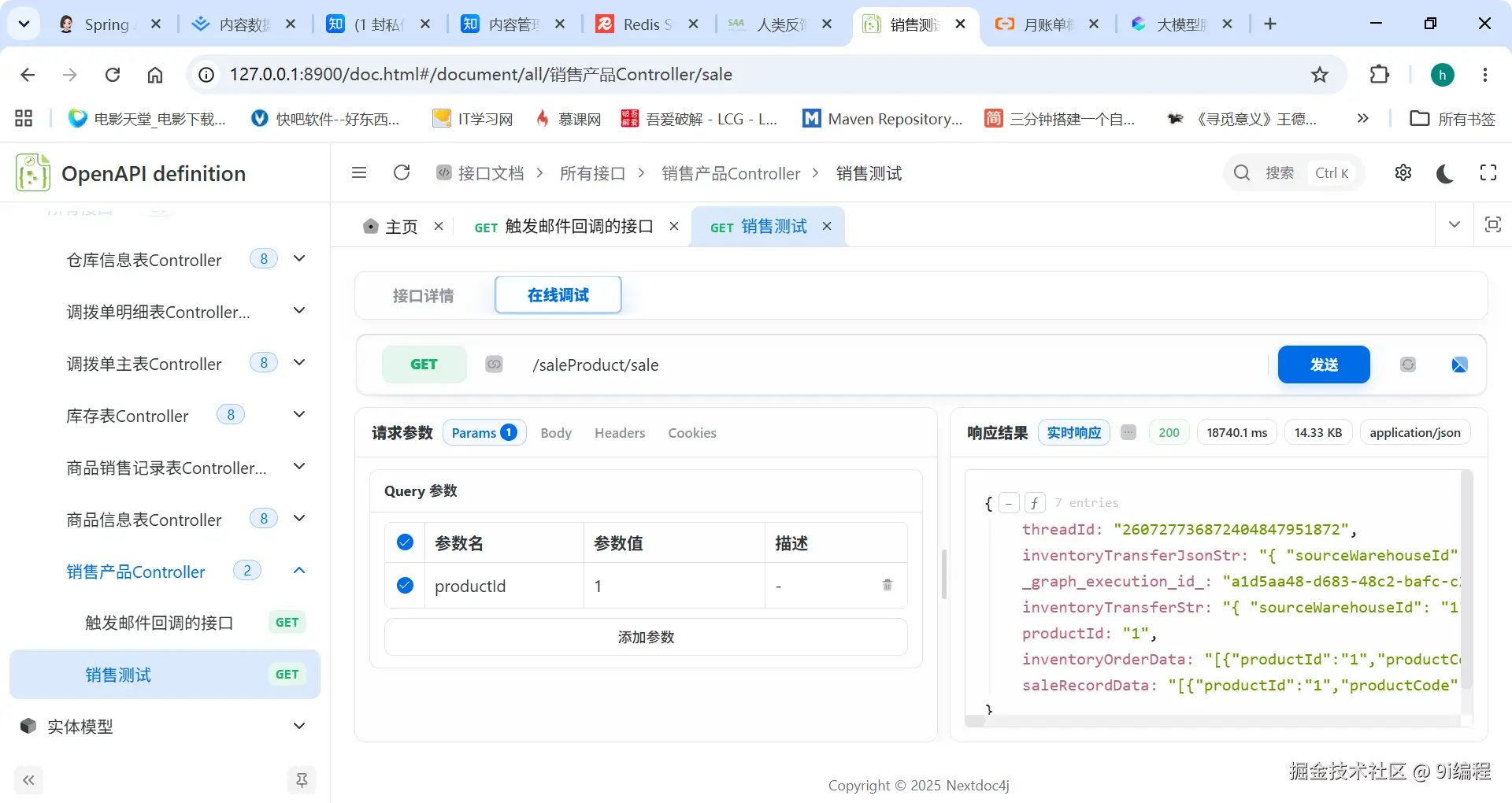Click the tab-bar fullscreen frame icon
Viewport: 1512px width, 803px height.
1492,224
